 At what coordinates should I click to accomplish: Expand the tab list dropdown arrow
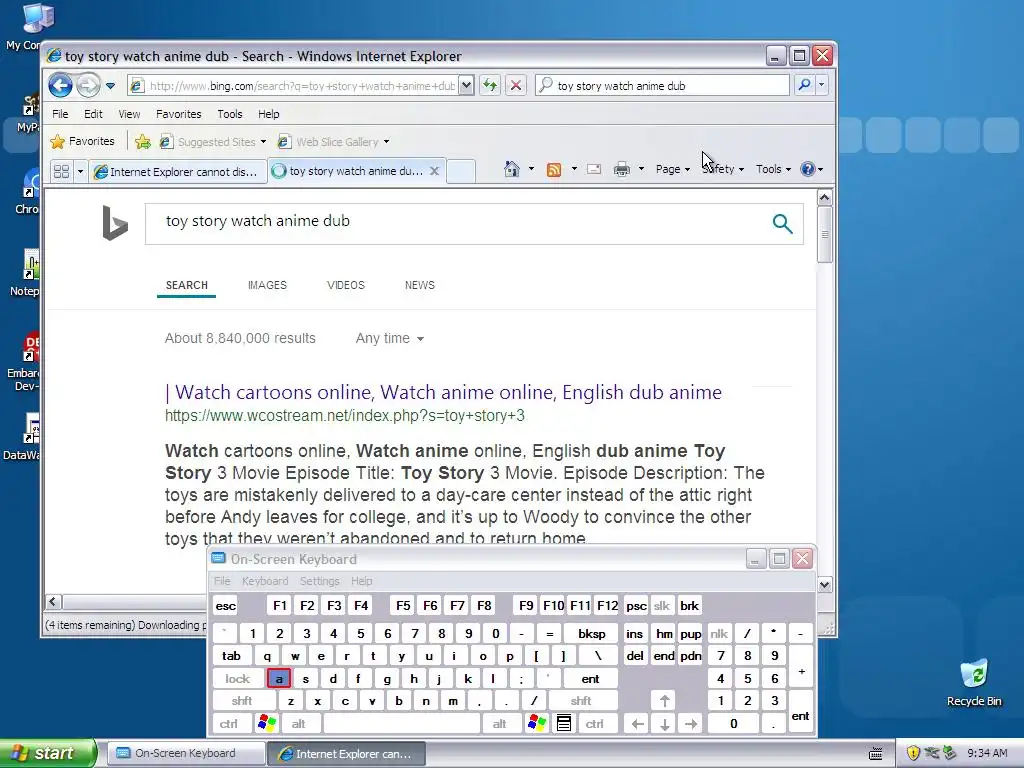pos(80,171)
